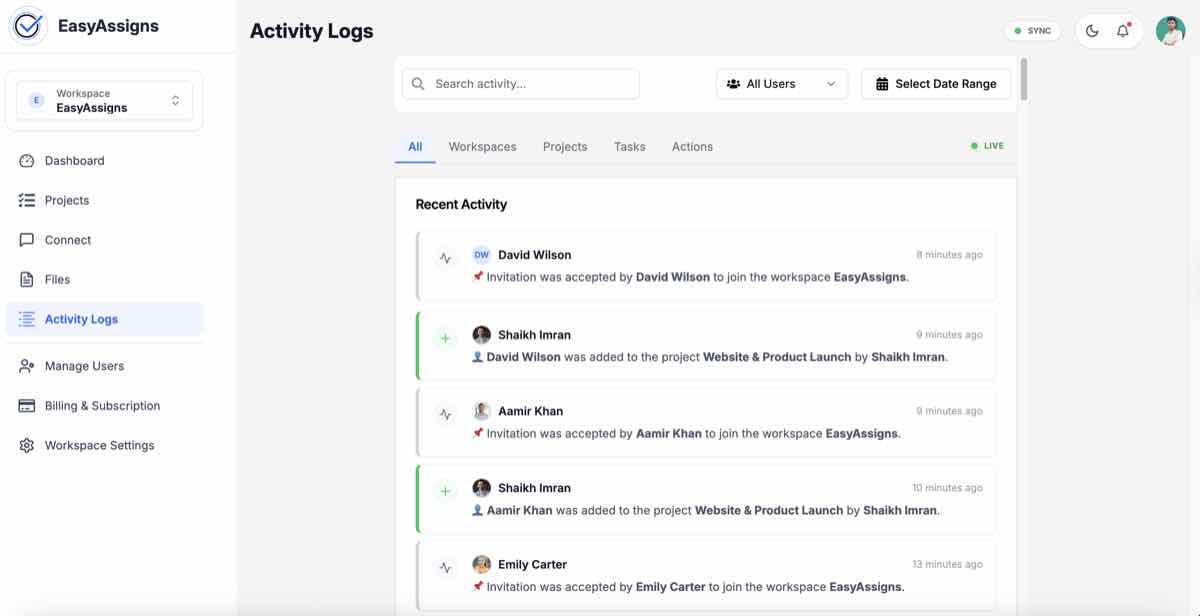Toggle the LIVE activity indicator
The width and height of the screenshot is (1200, 616).
[x=986, y=145]
